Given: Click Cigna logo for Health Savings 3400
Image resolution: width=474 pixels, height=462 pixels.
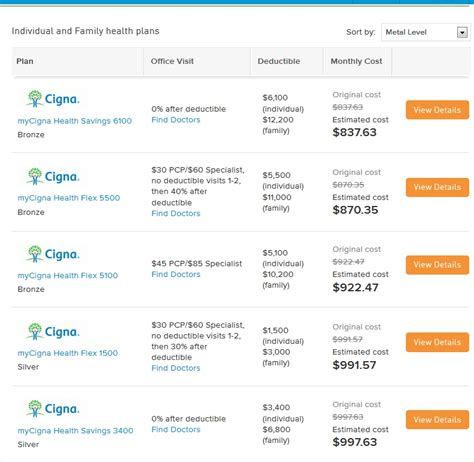Looking at the screenshot, I should [x=53, y=409].
